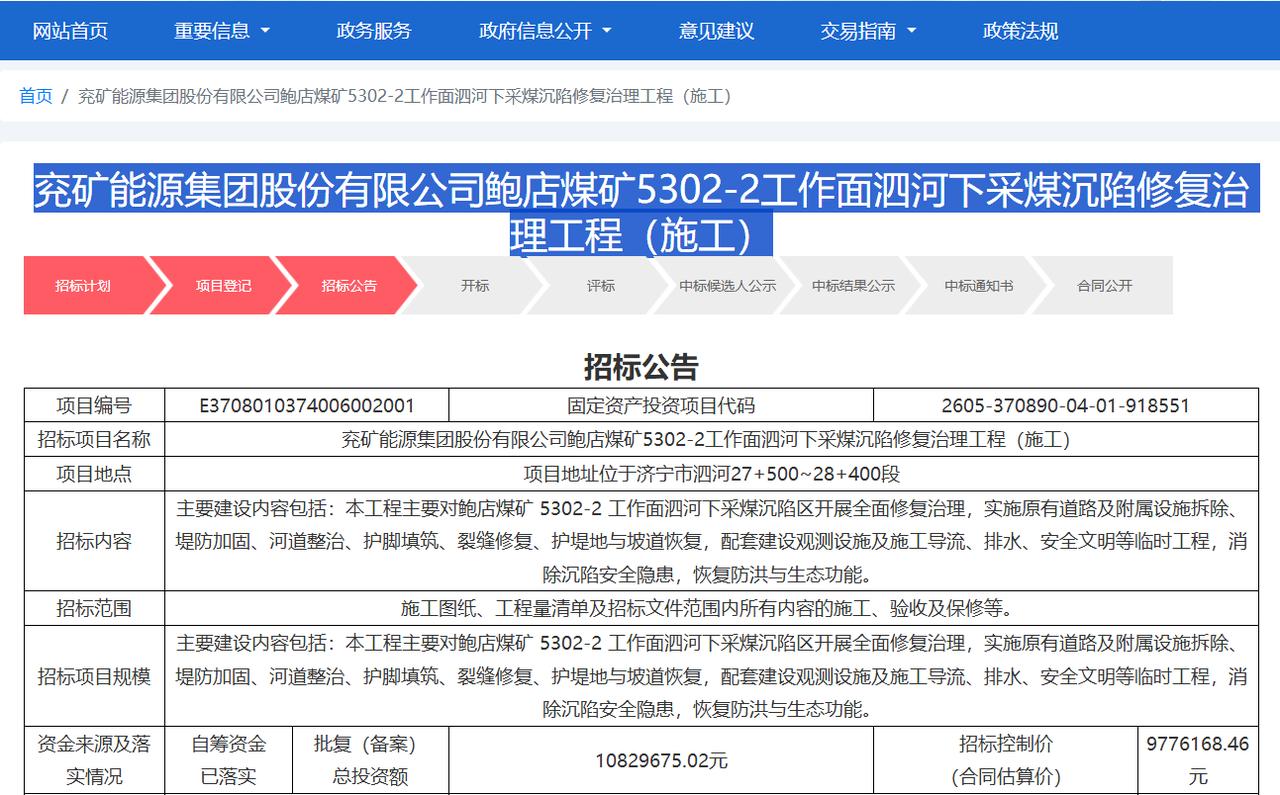Expand the 政府信息公开 dropdown menu
Screen dimensions: 1280x795
[545, 31]
